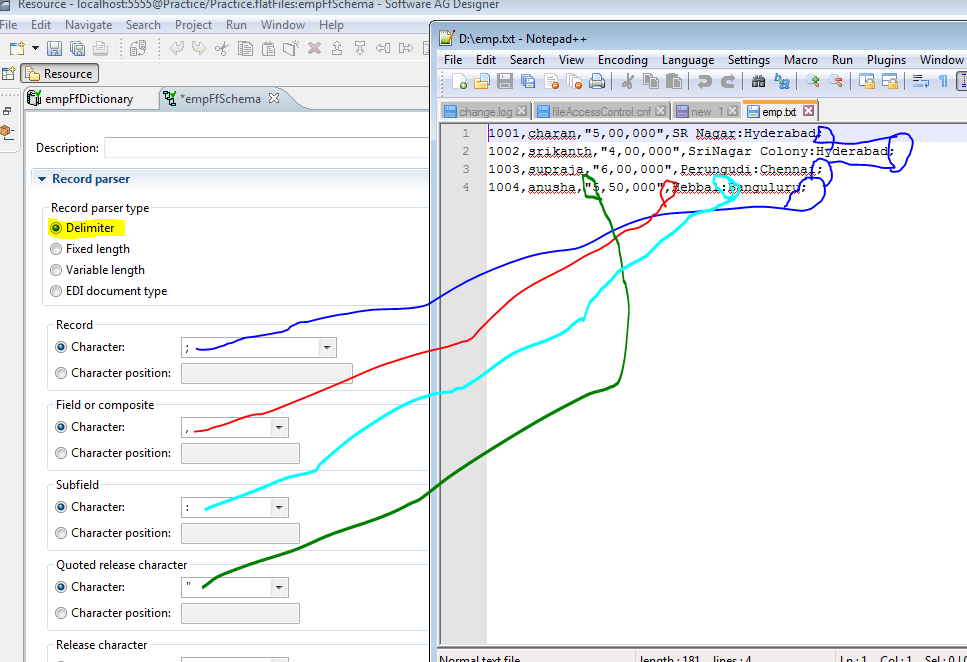Select Character position under Record section
Viewport: 967px width, 662px height.
click(x=60, y=372)
